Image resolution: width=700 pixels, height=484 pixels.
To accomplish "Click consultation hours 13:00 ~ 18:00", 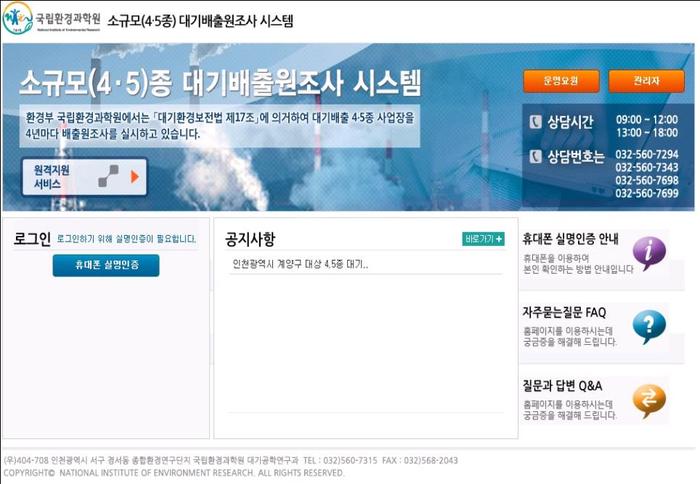I will tap(647, 133).
